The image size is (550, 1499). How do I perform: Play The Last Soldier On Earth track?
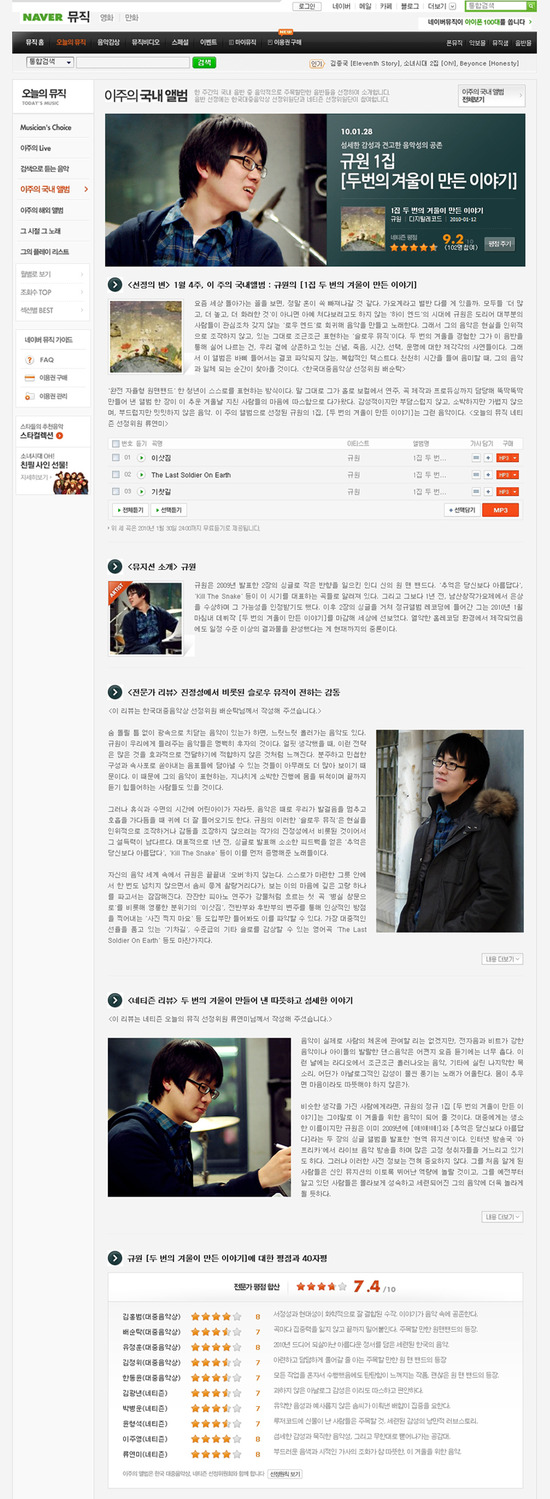coord(140,474)
